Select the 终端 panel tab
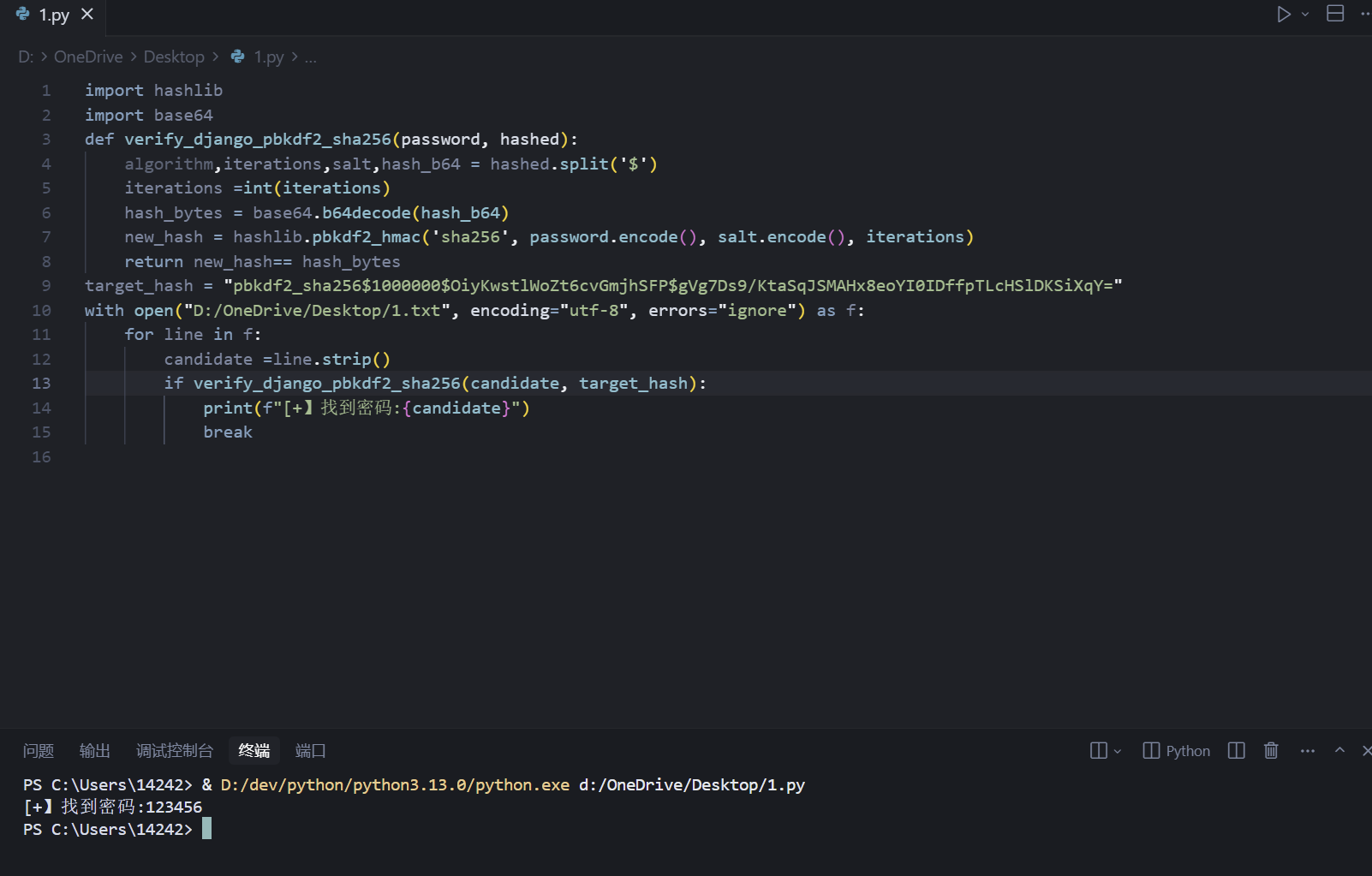Screen dimensions: 1372x876 (254, 751)
